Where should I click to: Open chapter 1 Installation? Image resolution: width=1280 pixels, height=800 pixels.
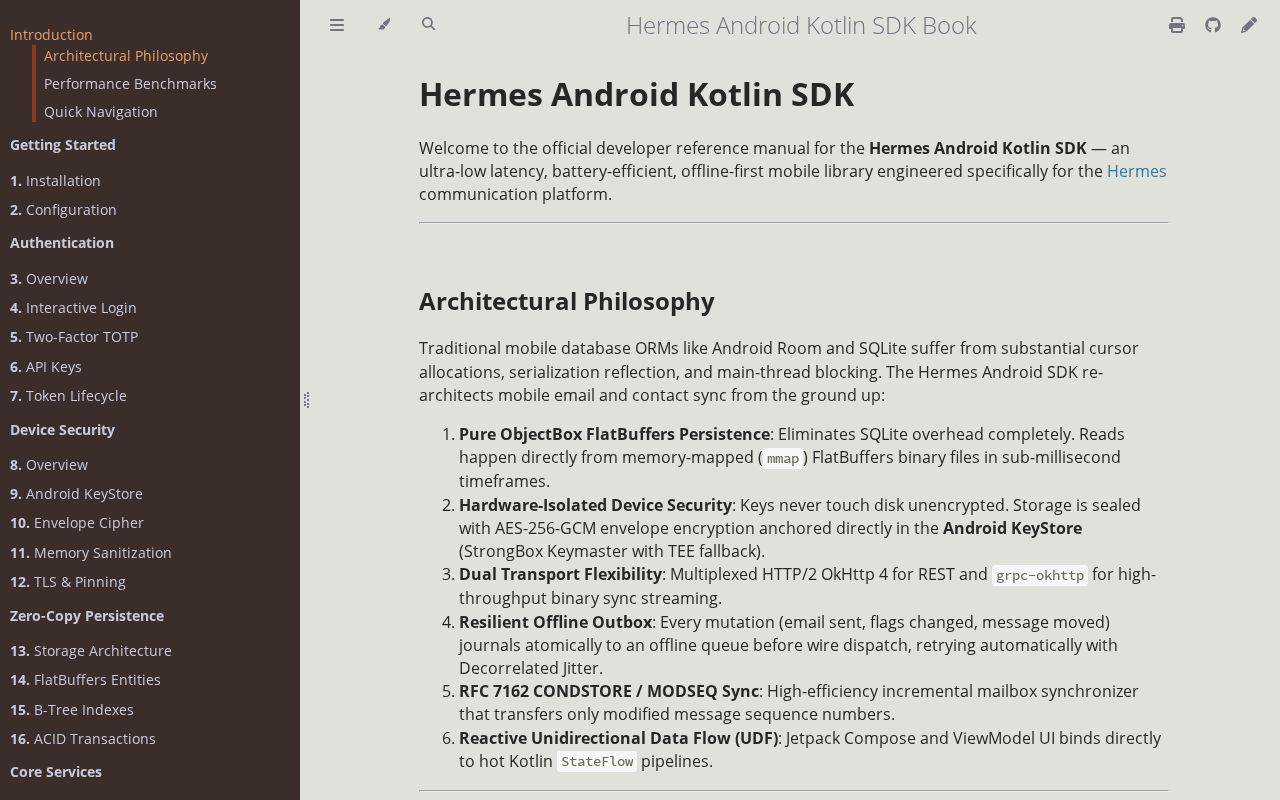(x=55, y=181)
